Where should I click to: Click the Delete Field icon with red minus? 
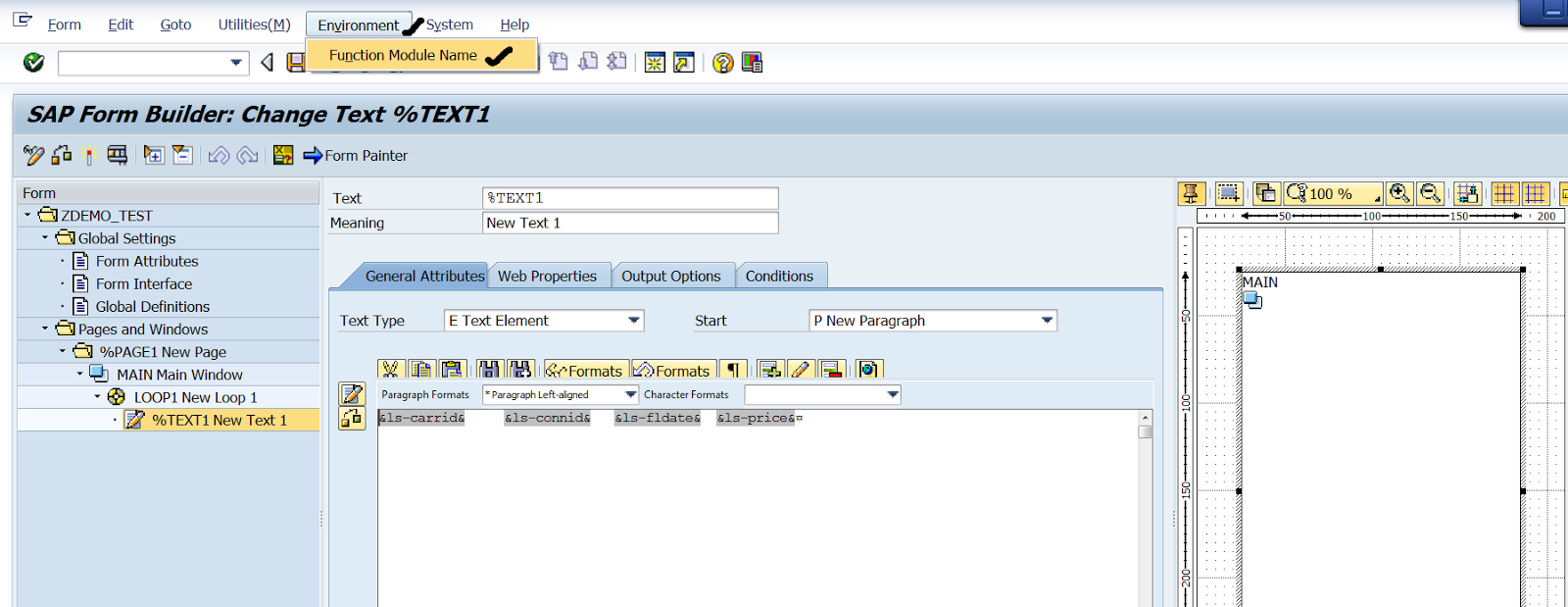coord(832,370)
